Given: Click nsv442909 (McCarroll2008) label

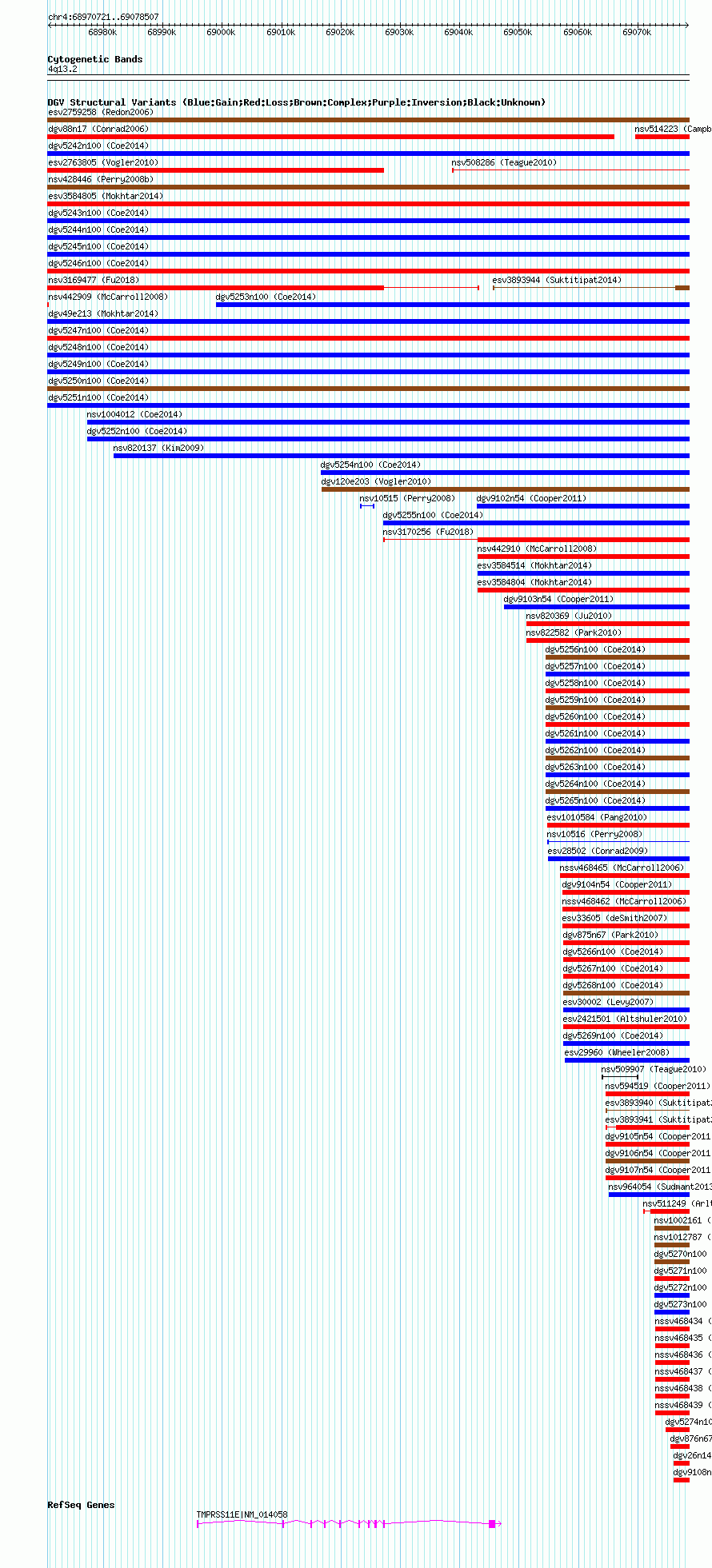Looking at the screenshot, I should coord(108,297).
